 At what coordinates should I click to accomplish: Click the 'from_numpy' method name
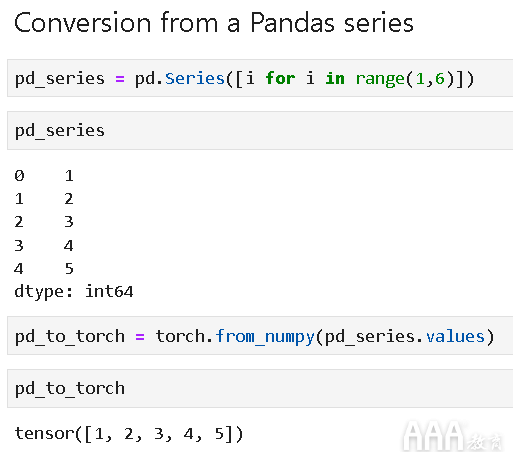tap(265, 337)
